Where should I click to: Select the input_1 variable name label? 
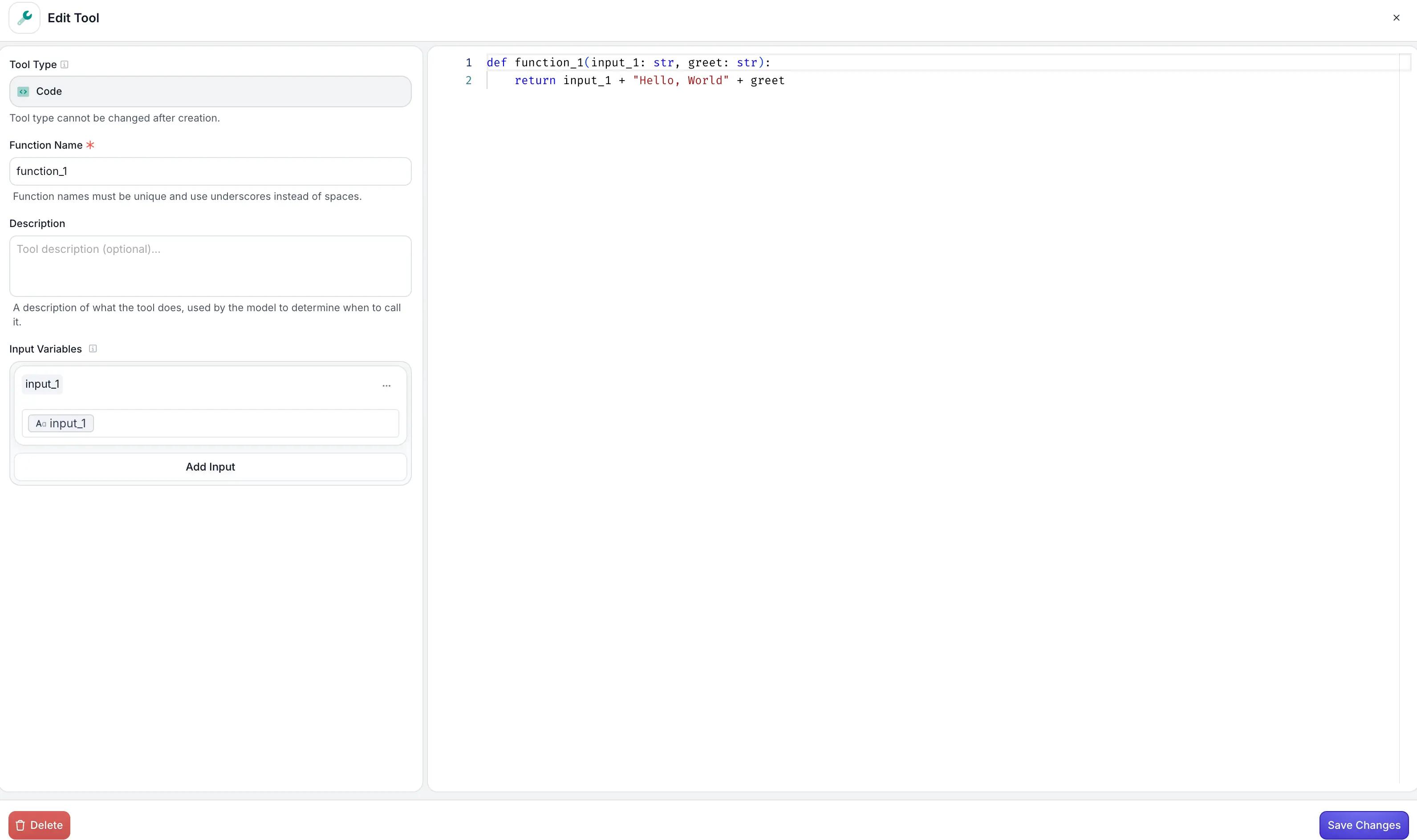(x=42, y=384)
